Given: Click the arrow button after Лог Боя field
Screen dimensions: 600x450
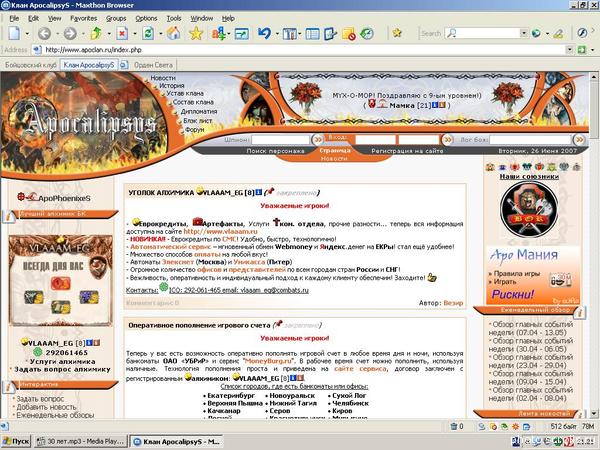Looking at the screenshot, I should click(x=580, y=140).
